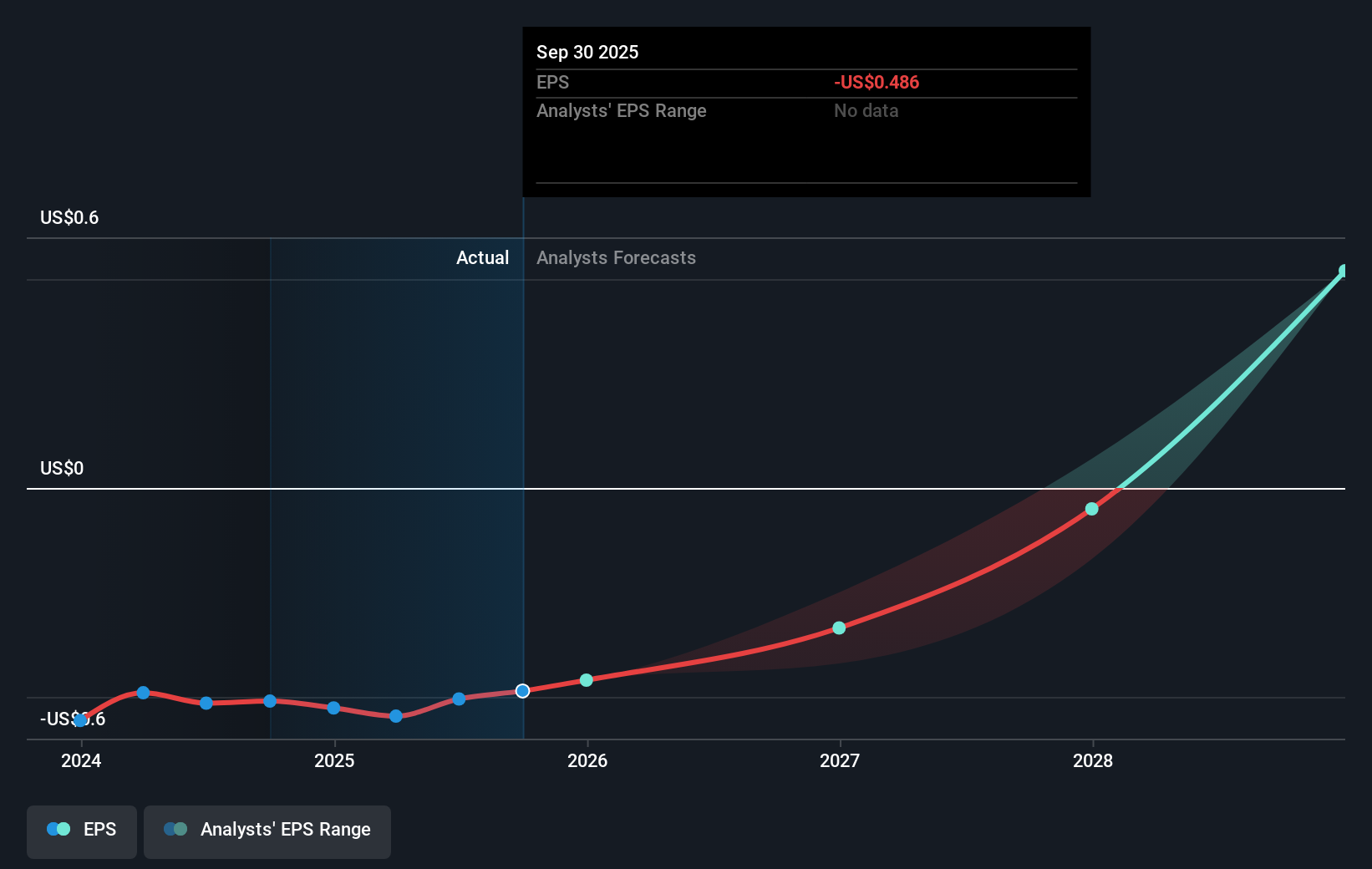The image size is (1372, 869).
Task: Click the EPS data point at mid-2024
Action: click(x=206, y=703)
